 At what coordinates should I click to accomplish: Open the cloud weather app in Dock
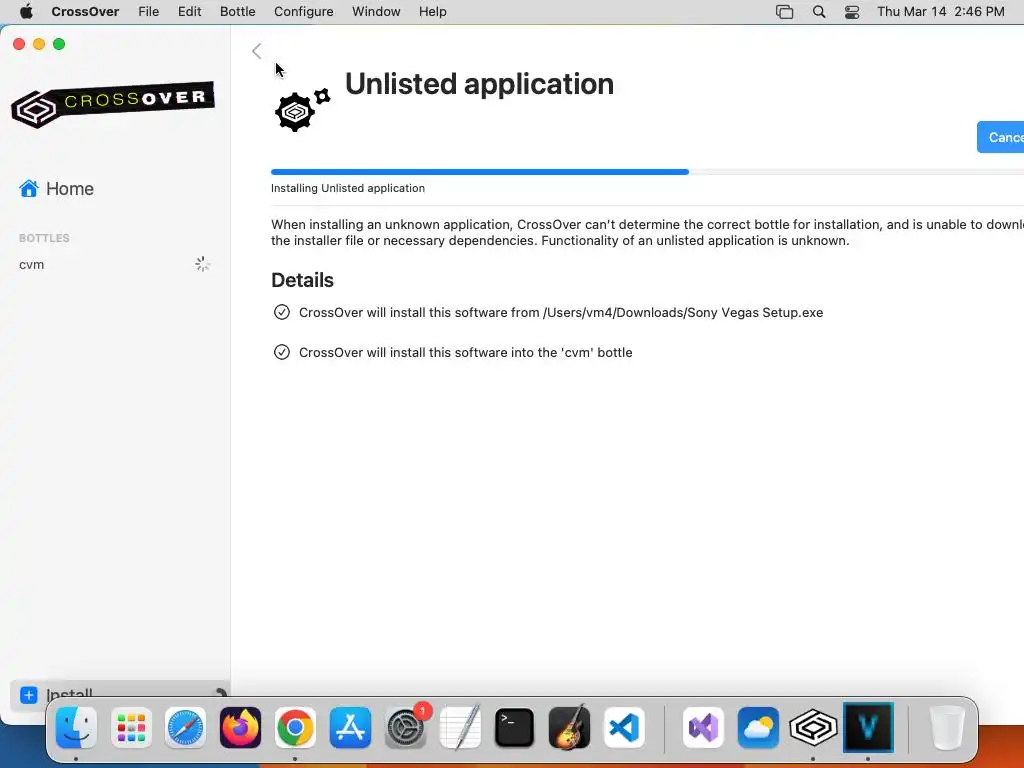coord(758,727)
